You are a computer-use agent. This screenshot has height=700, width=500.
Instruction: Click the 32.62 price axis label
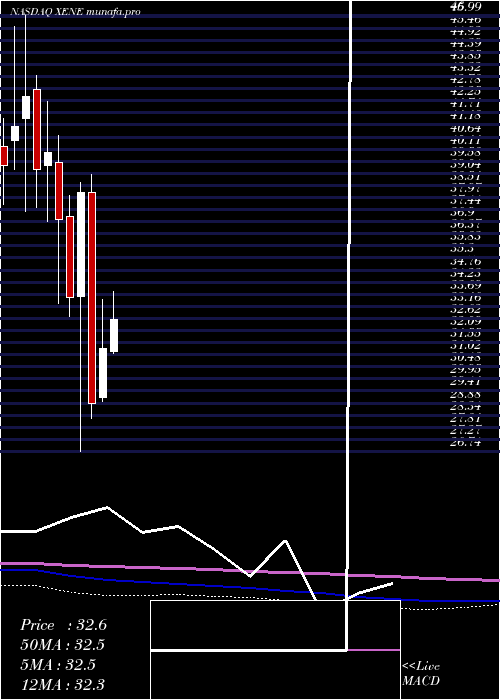(466, 309)
